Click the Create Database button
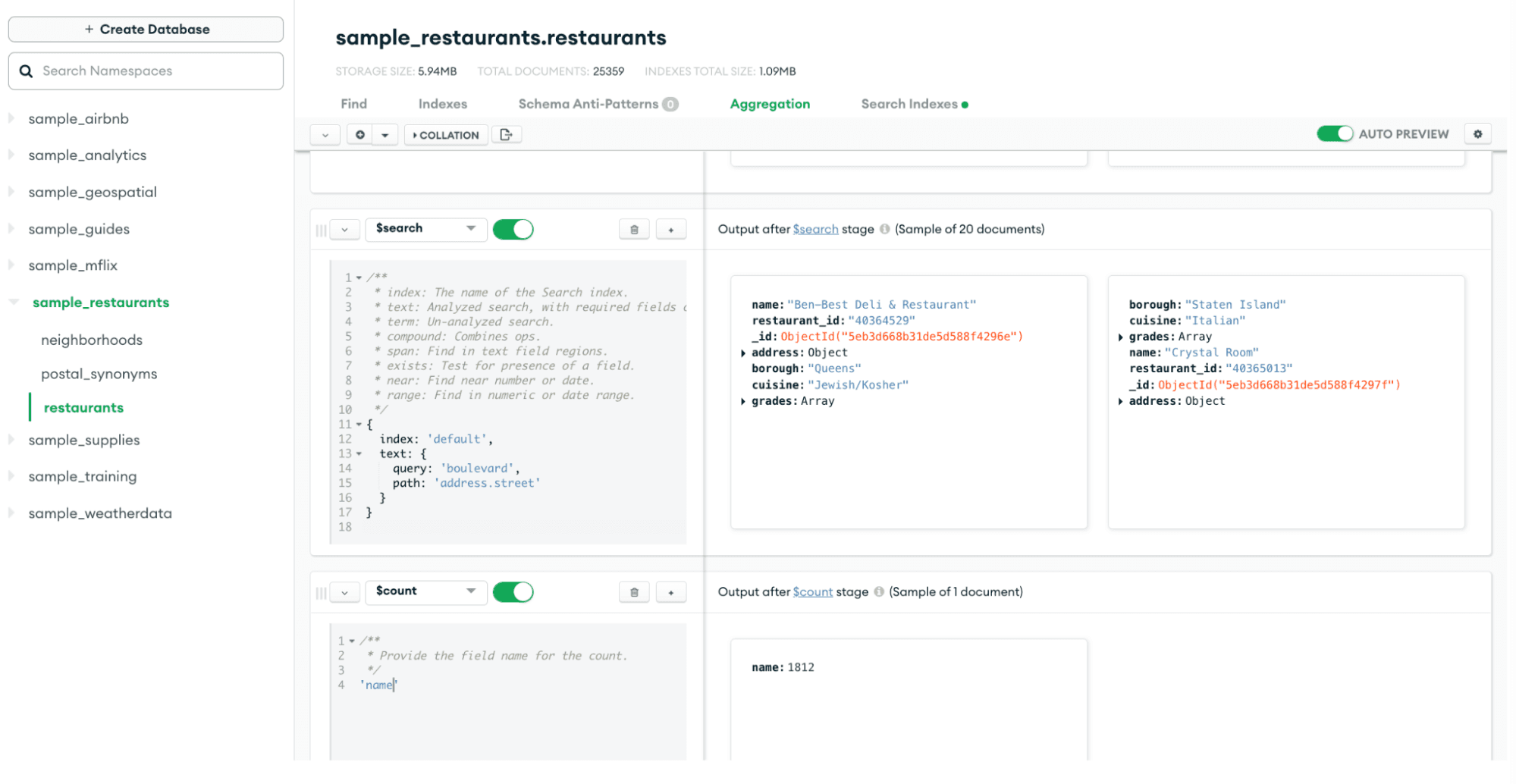 pos(146,30)
